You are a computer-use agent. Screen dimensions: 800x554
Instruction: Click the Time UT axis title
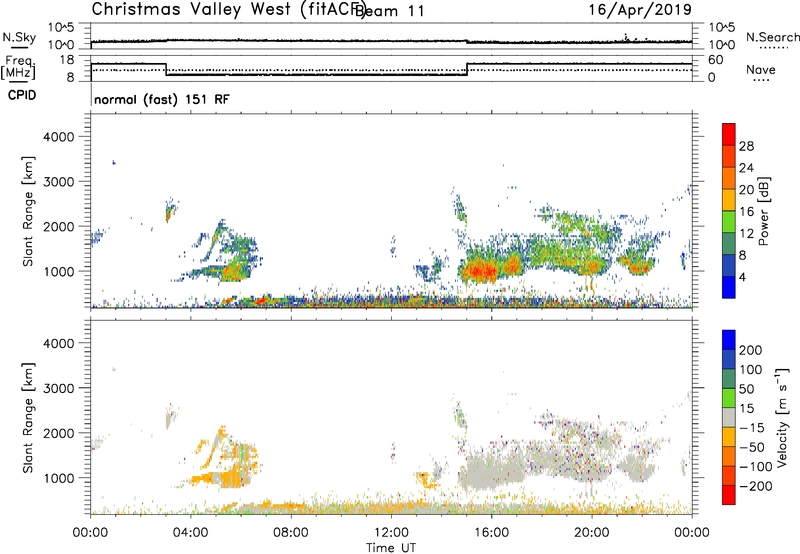[x=391, y=548]
